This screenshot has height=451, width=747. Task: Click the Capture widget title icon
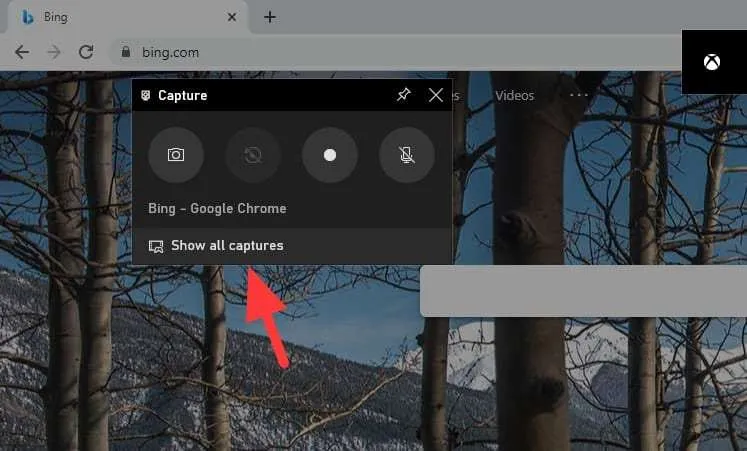146,95
